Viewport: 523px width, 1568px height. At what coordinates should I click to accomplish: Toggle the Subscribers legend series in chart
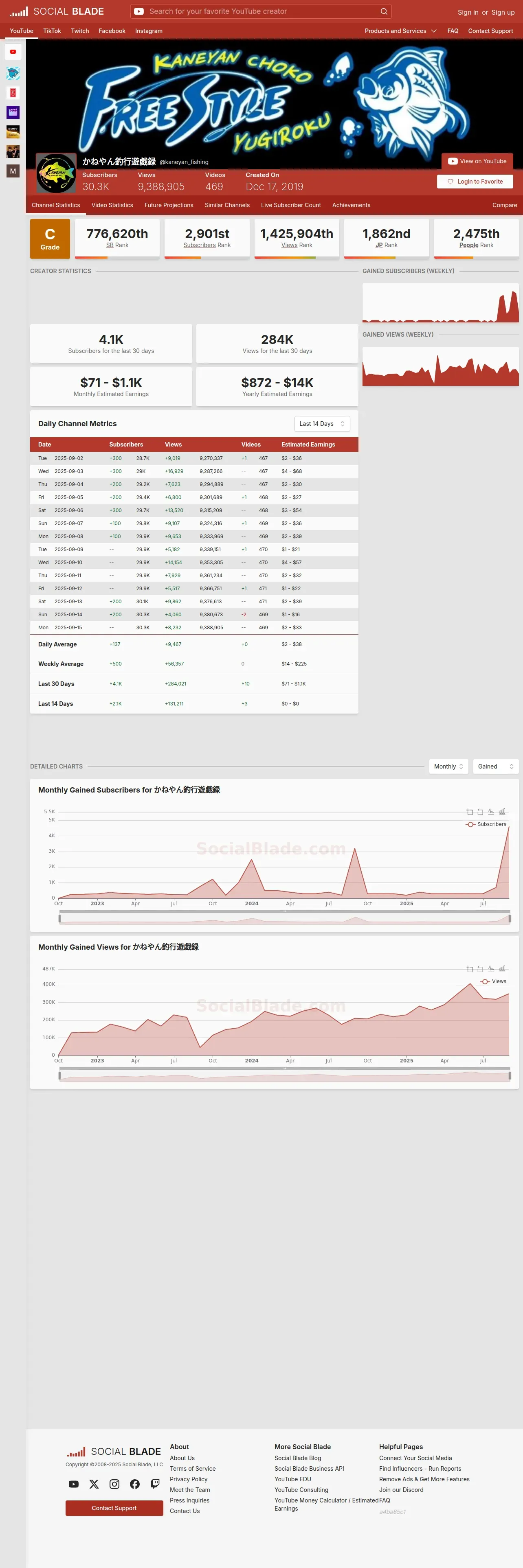coord(486,824)
